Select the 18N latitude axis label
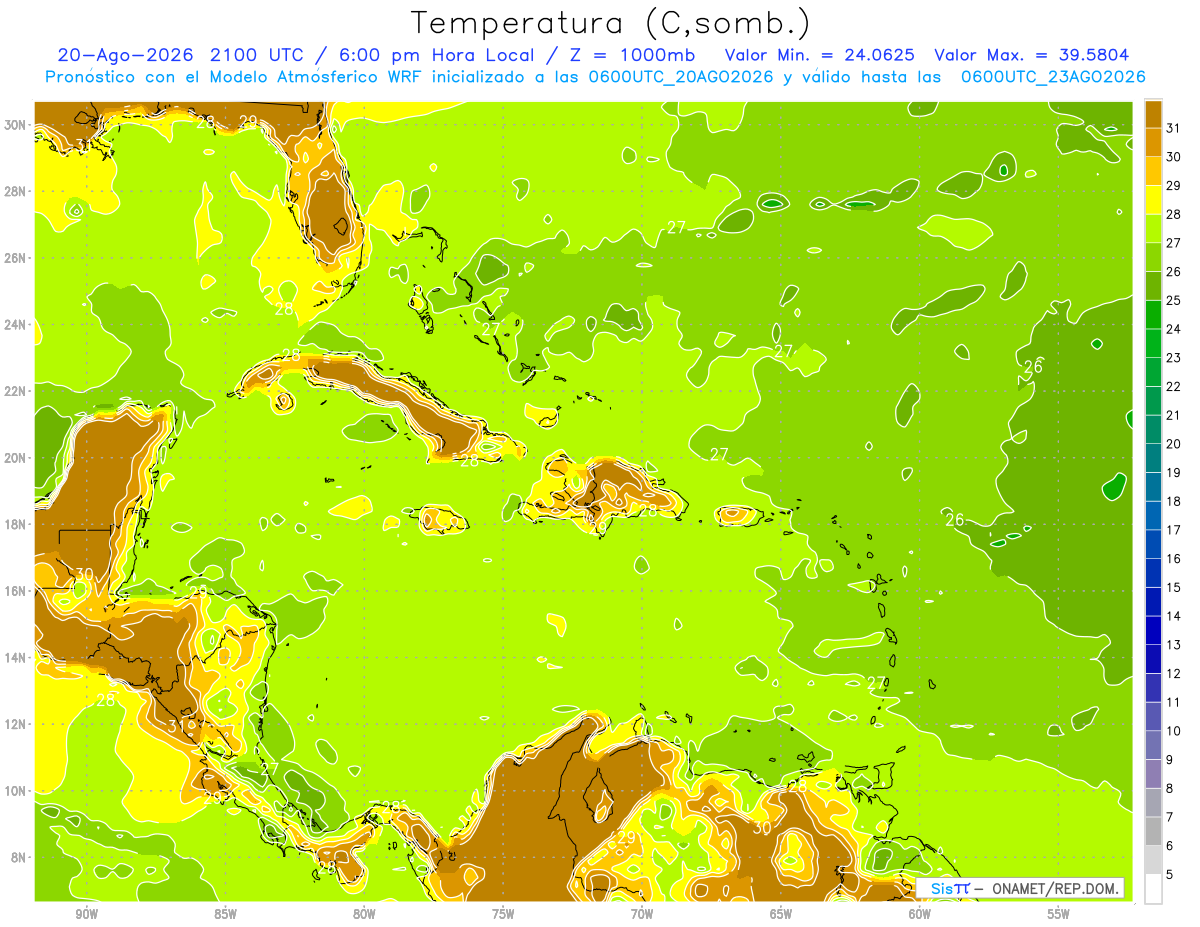The height and width of the screenshot is (927, 1200). 15,524
